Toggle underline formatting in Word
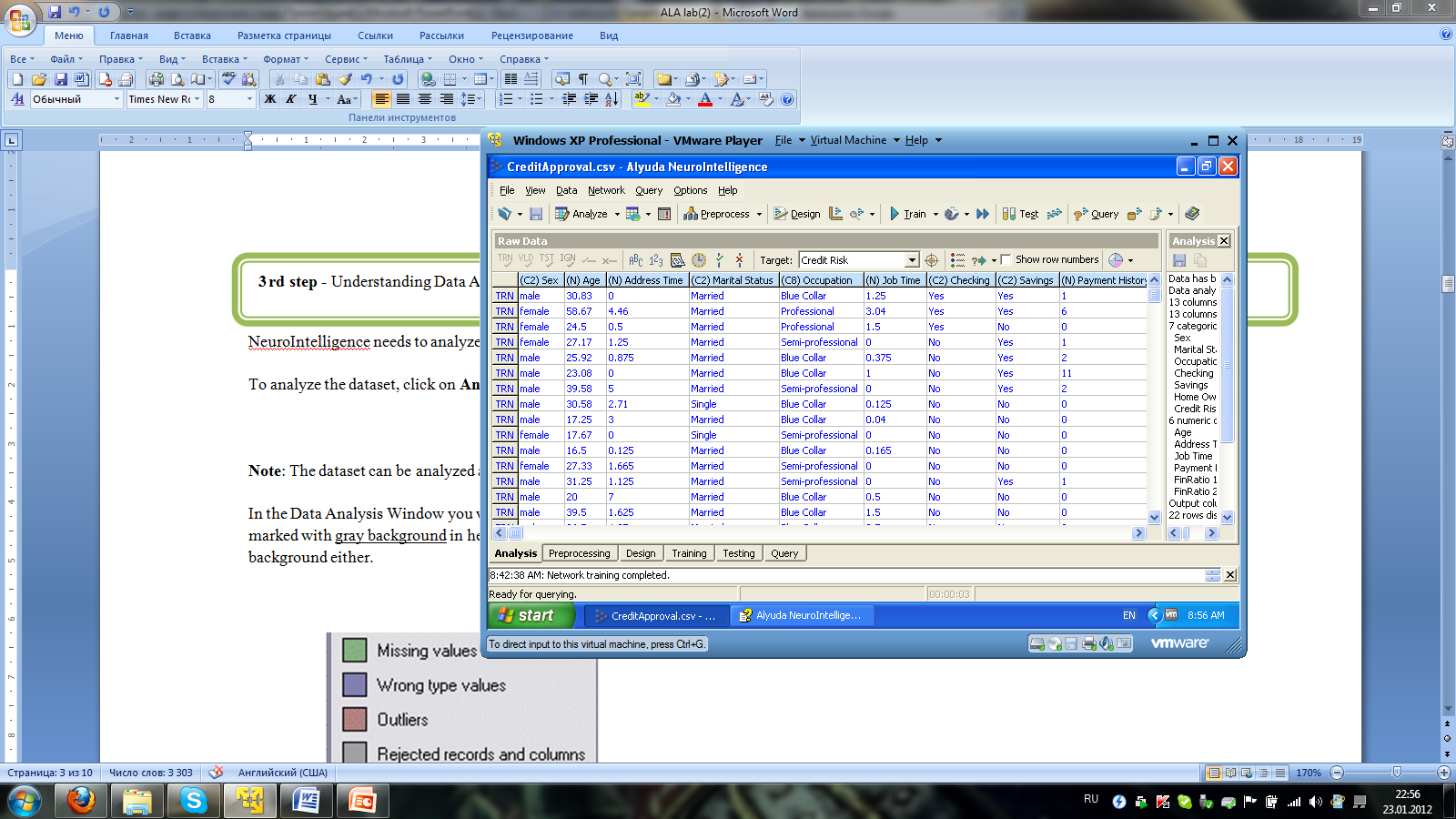 tap(313, 99)
